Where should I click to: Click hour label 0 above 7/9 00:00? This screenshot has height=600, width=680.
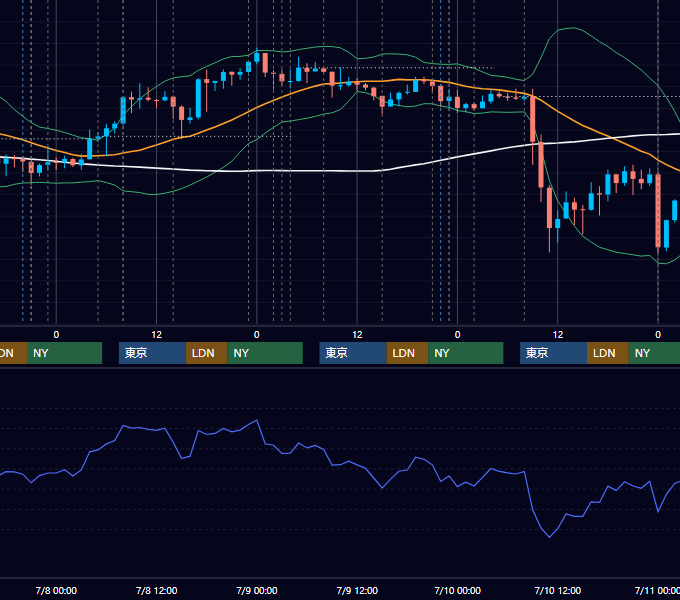point(257,335)
